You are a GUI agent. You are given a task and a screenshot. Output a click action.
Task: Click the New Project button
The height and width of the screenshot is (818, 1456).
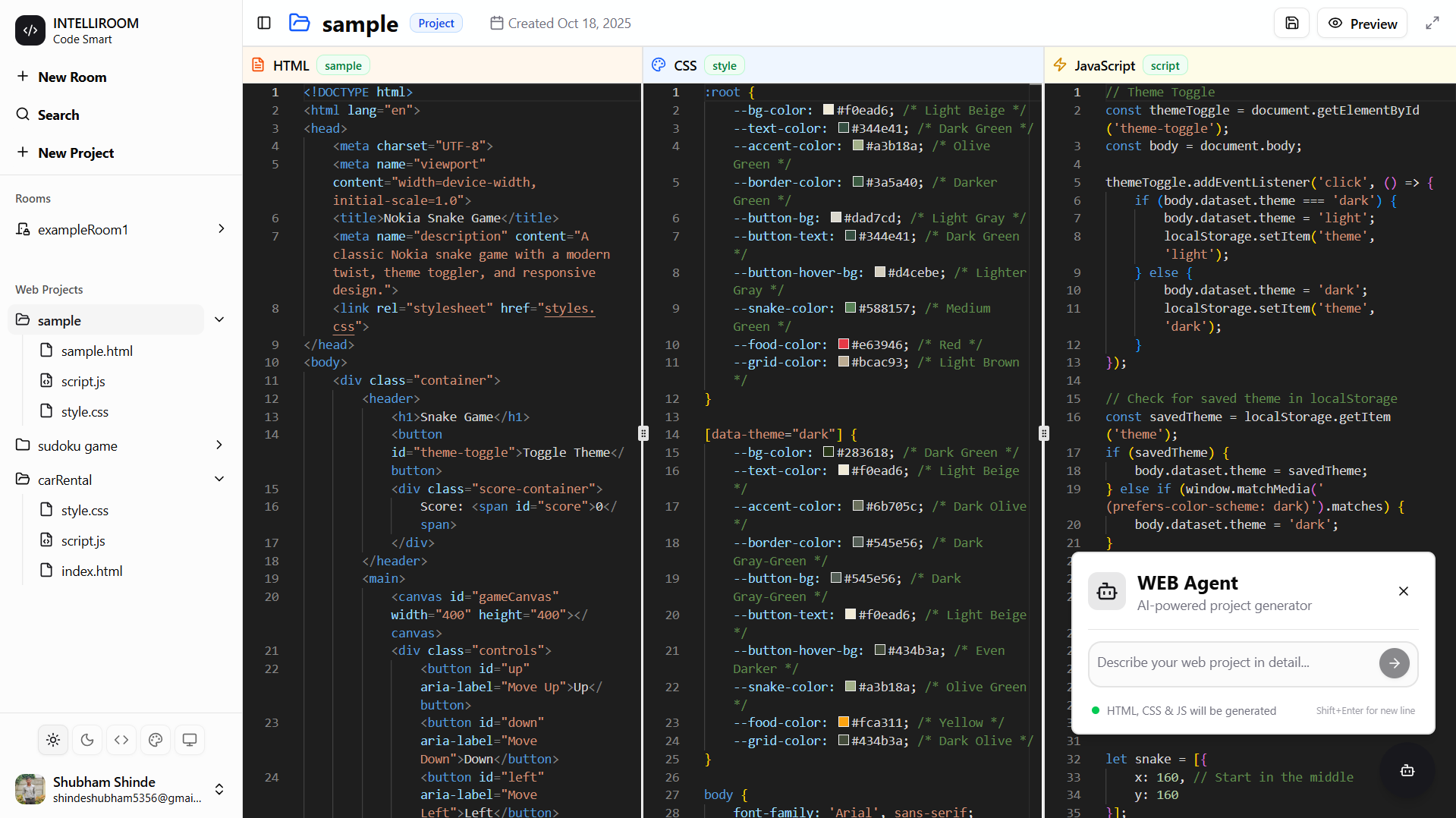75,153
